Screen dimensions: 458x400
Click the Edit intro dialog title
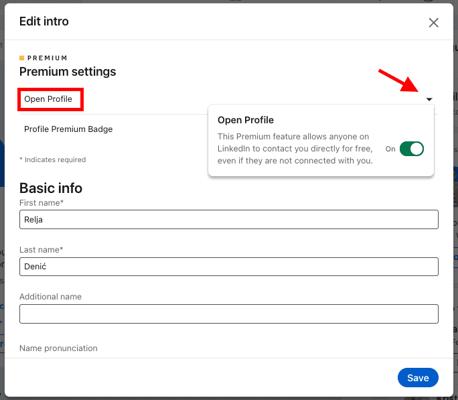pyautogui.click(x=44, y=21)
